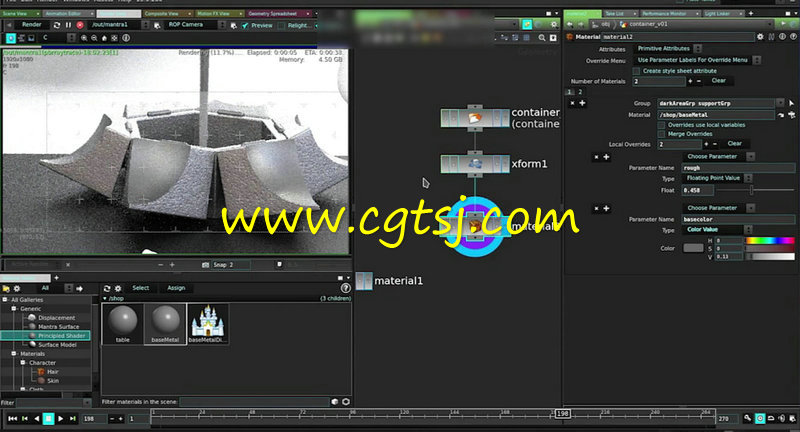Switch to the Composite View tab
The image size is (800, 432).
pos(167,14)
